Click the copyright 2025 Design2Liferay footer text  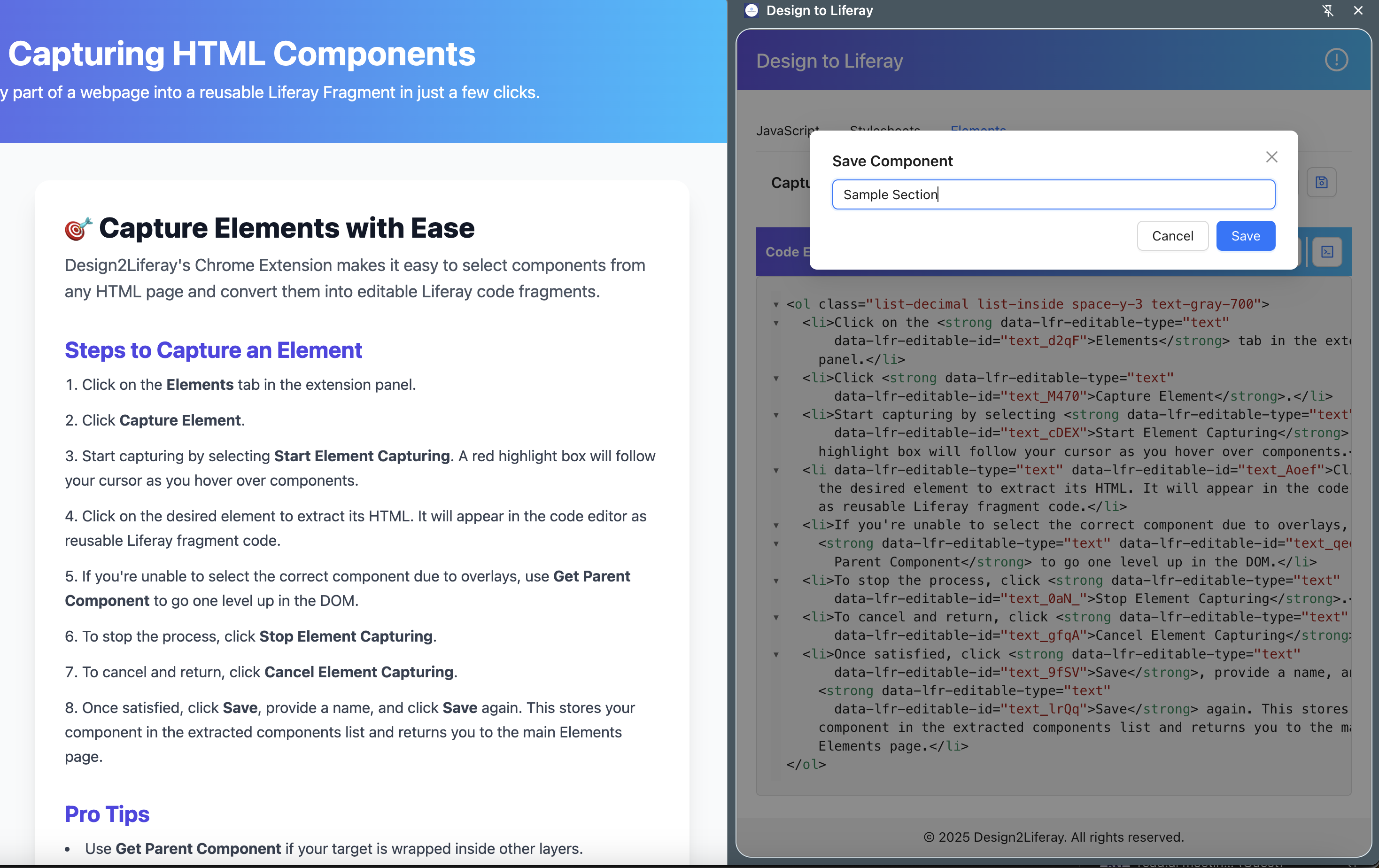(1053, 837)
